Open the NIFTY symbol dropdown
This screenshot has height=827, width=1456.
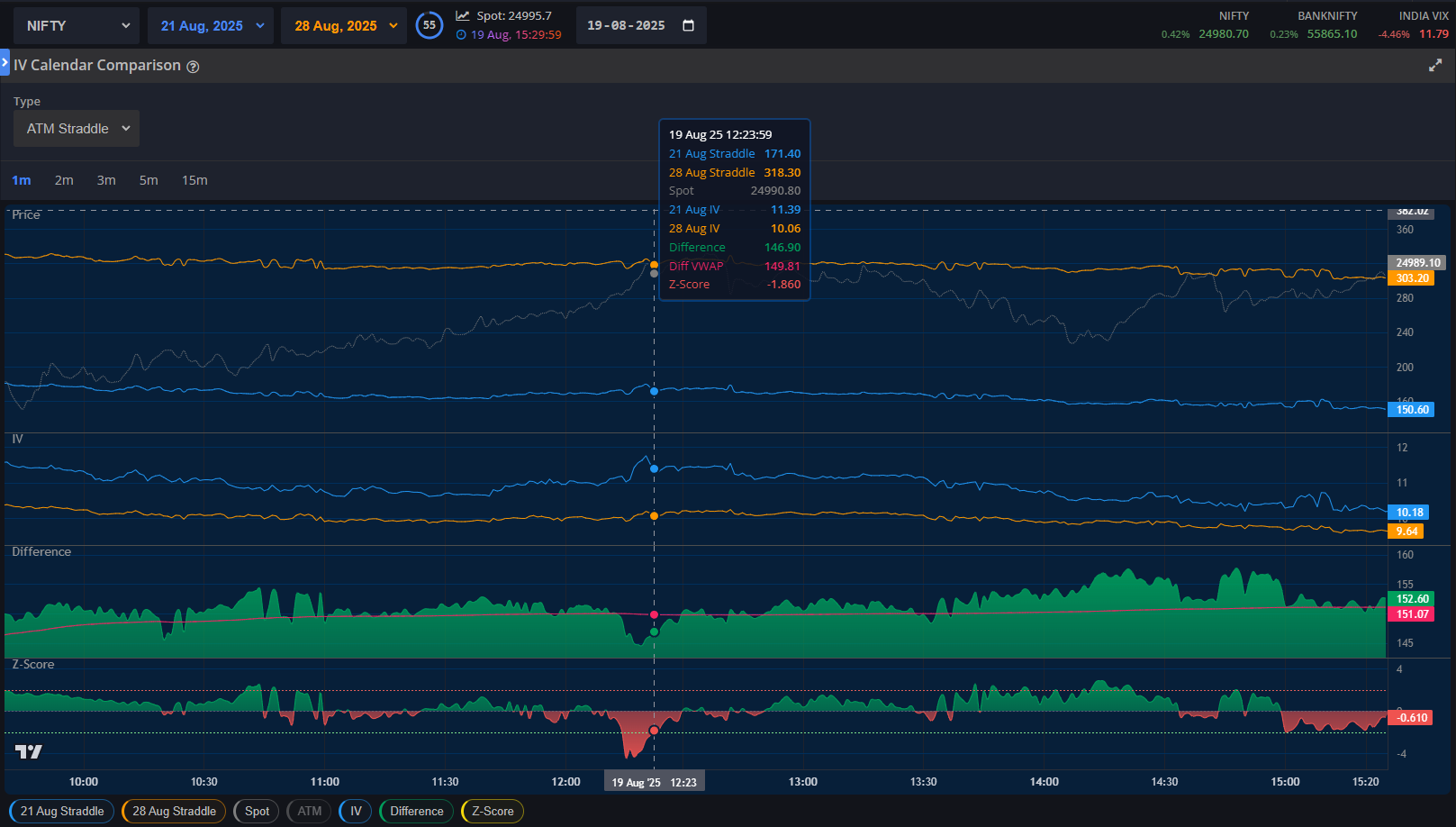point(77,26)
